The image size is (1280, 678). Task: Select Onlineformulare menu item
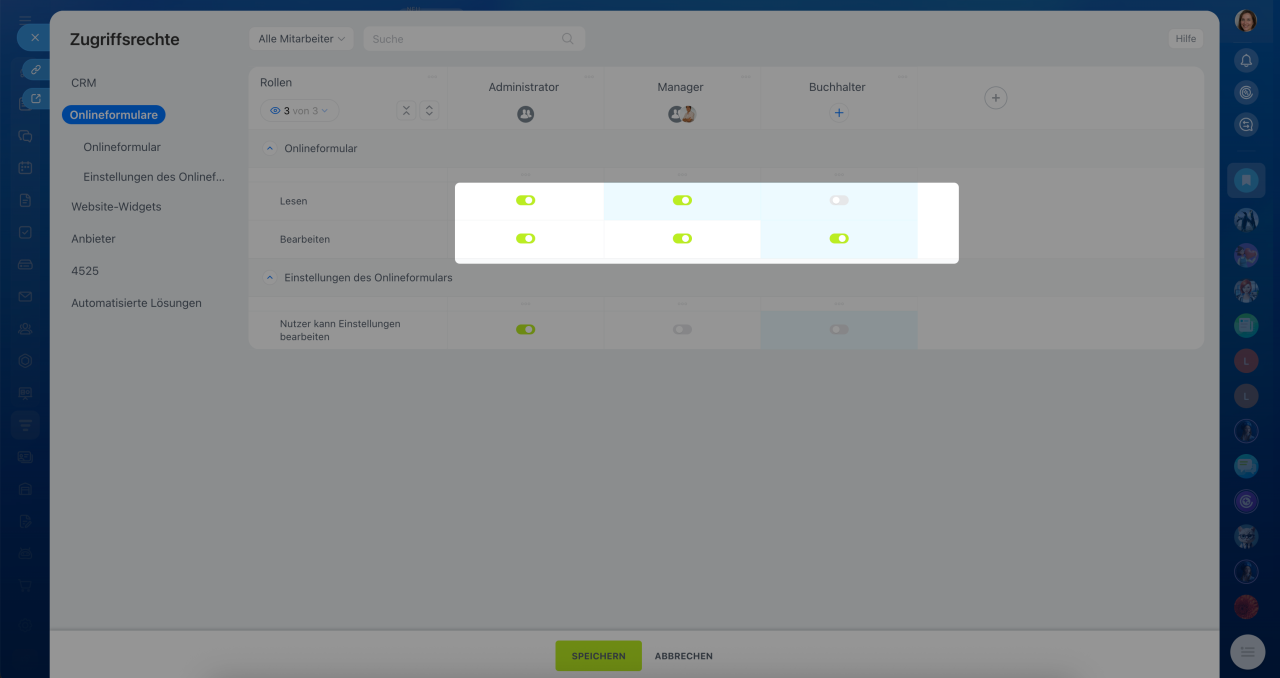pos(114,115)
